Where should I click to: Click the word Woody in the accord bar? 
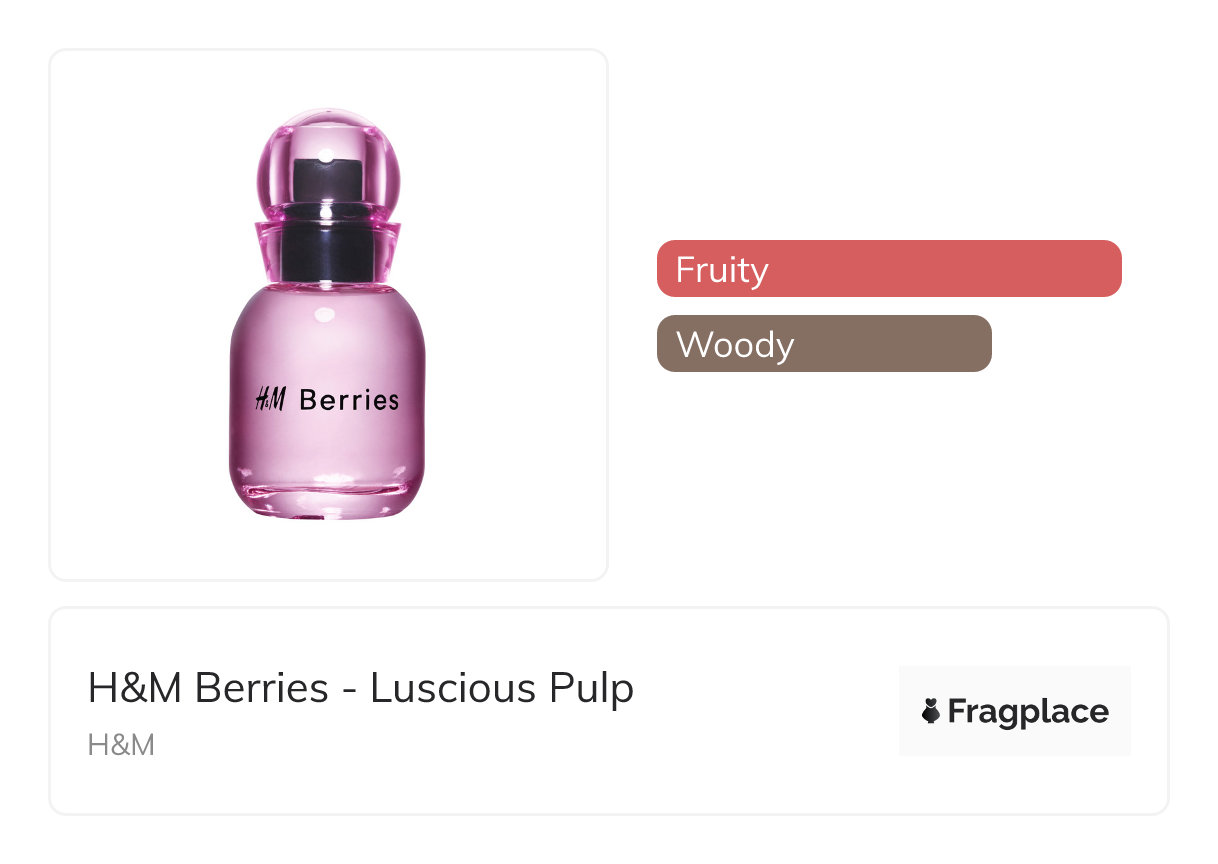coord(735,345)
